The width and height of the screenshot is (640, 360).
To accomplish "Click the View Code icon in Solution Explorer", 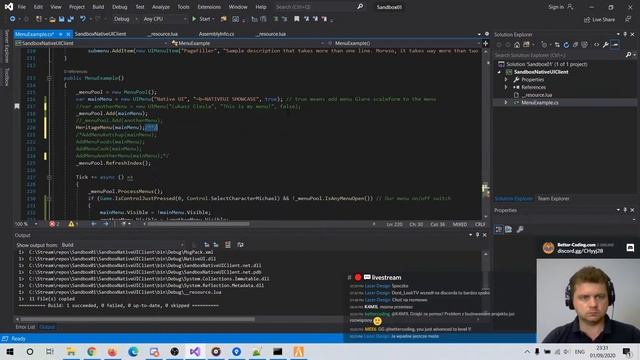I will point(596,45).
